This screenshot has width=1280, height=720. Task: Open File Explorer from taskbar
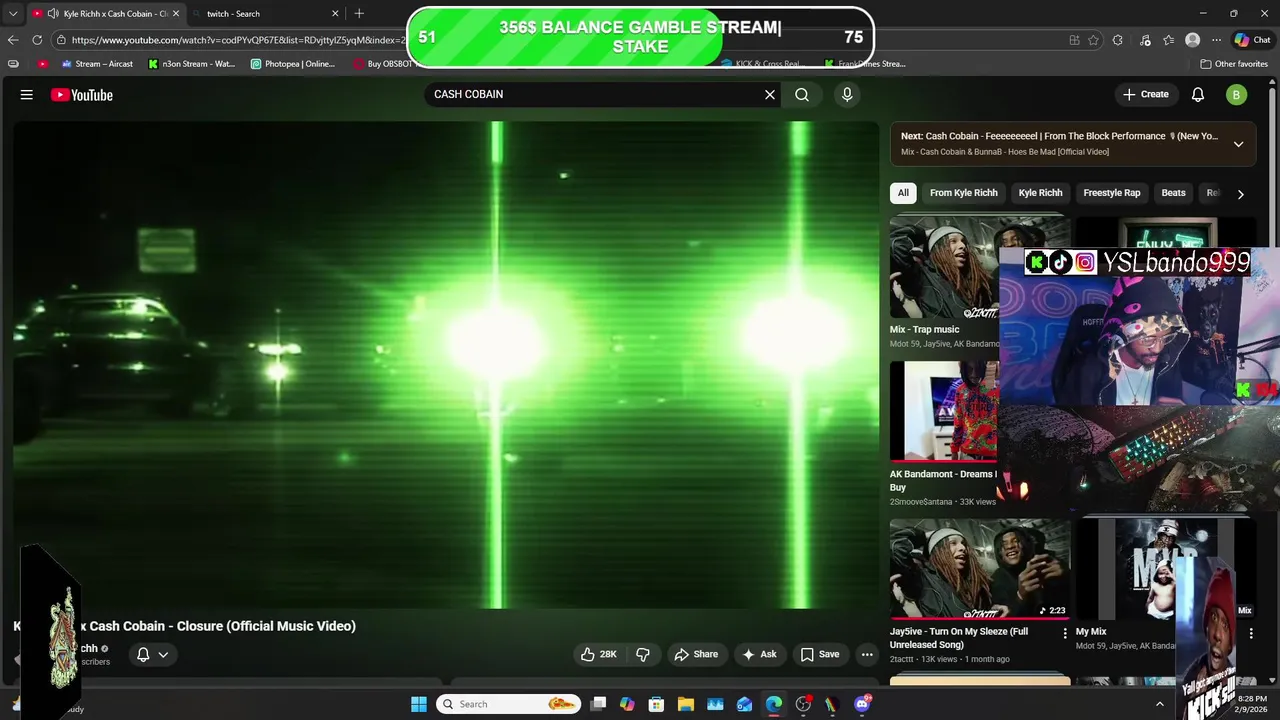[686, 704]
